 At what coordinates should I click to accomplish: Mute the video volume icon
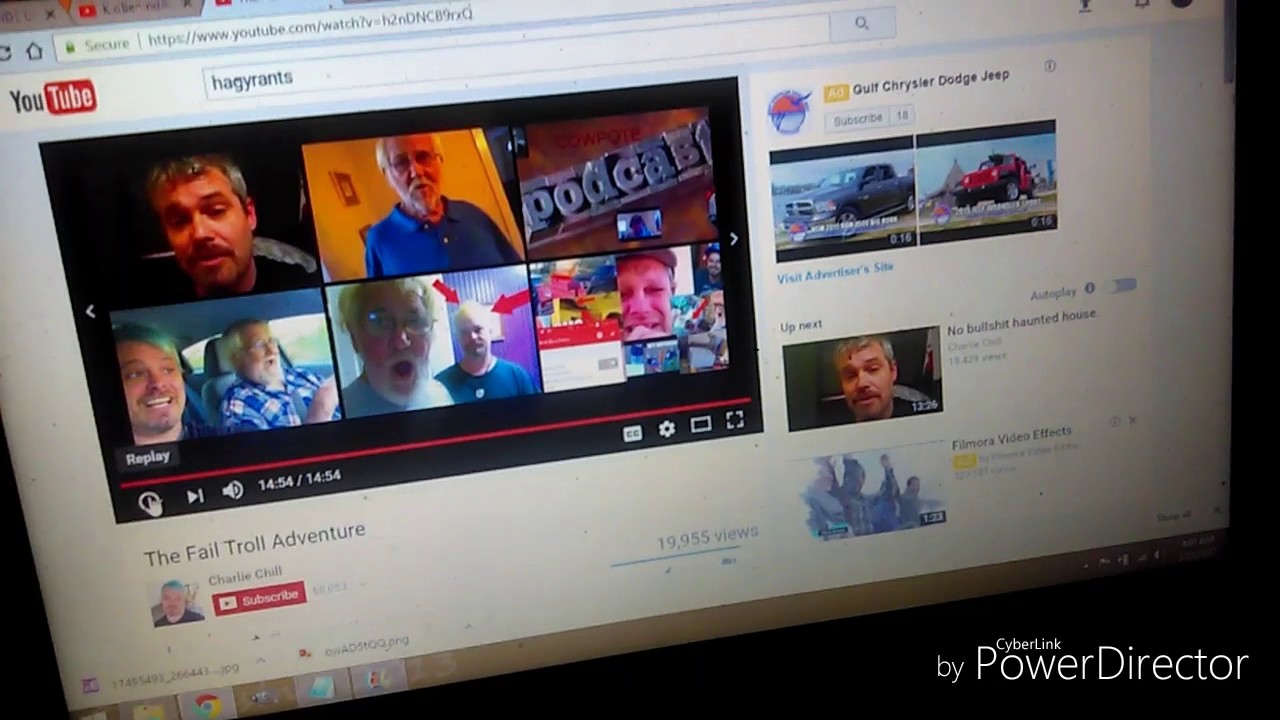[232, 490]
